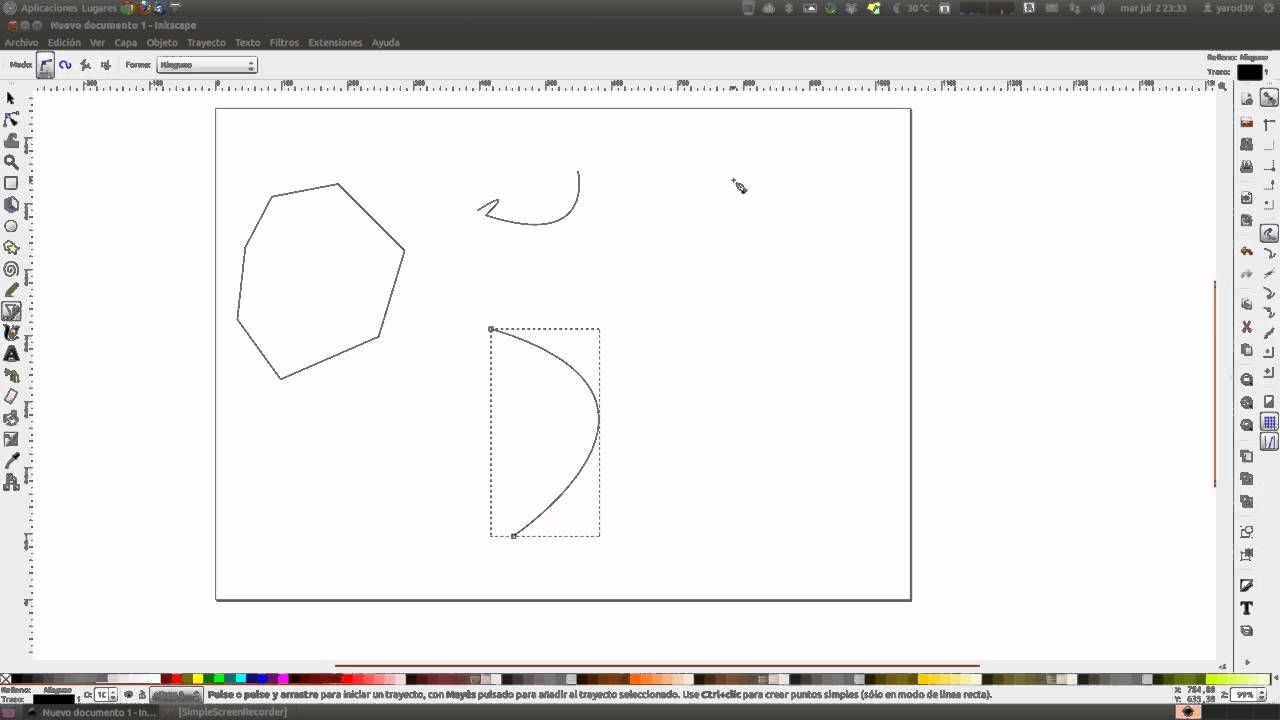
Task: Open the Filtros menu
Action: point(284,43)
